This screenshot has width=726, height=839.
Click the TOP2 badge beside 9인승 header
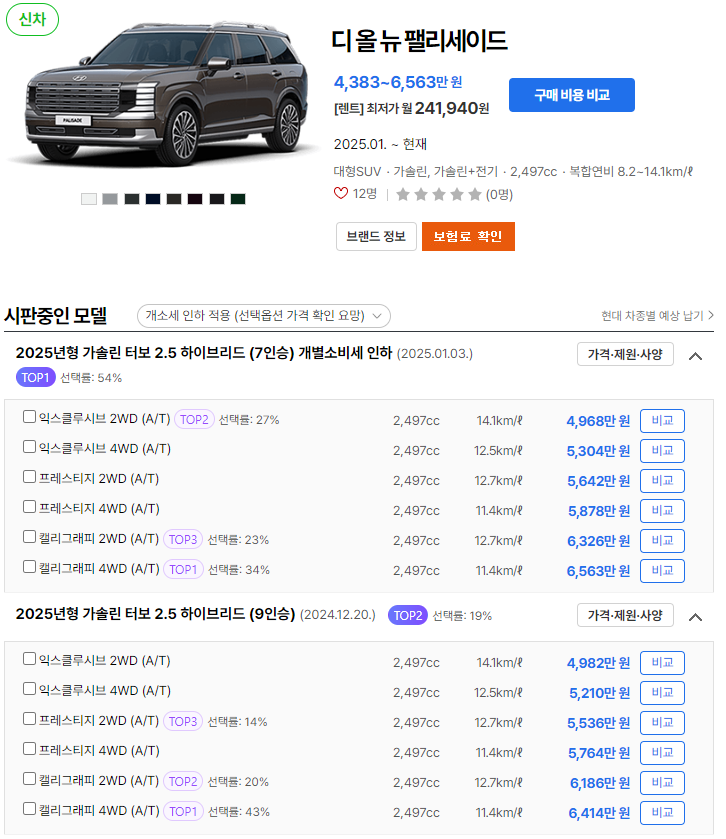click(408, 615)
